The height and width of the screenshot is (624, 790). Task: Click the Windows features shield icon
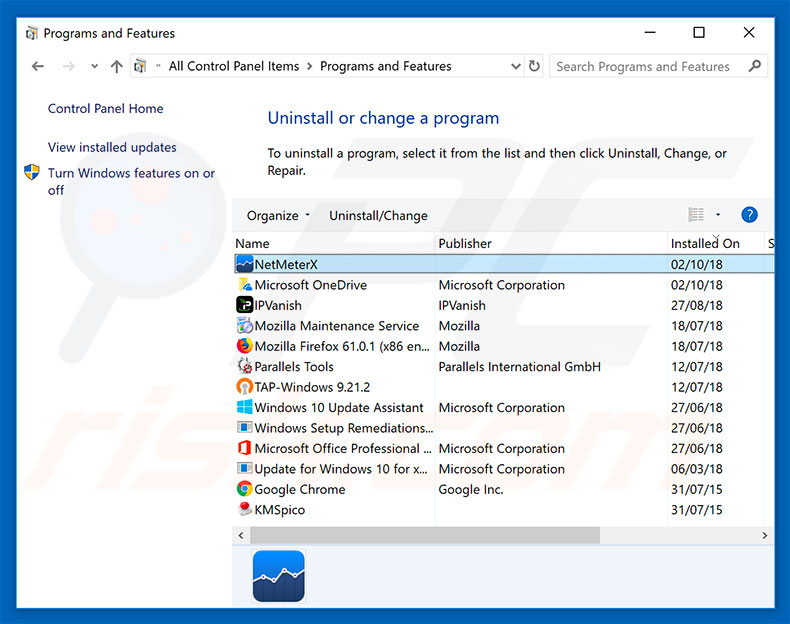pyautogui.click(x=32, y=172)
